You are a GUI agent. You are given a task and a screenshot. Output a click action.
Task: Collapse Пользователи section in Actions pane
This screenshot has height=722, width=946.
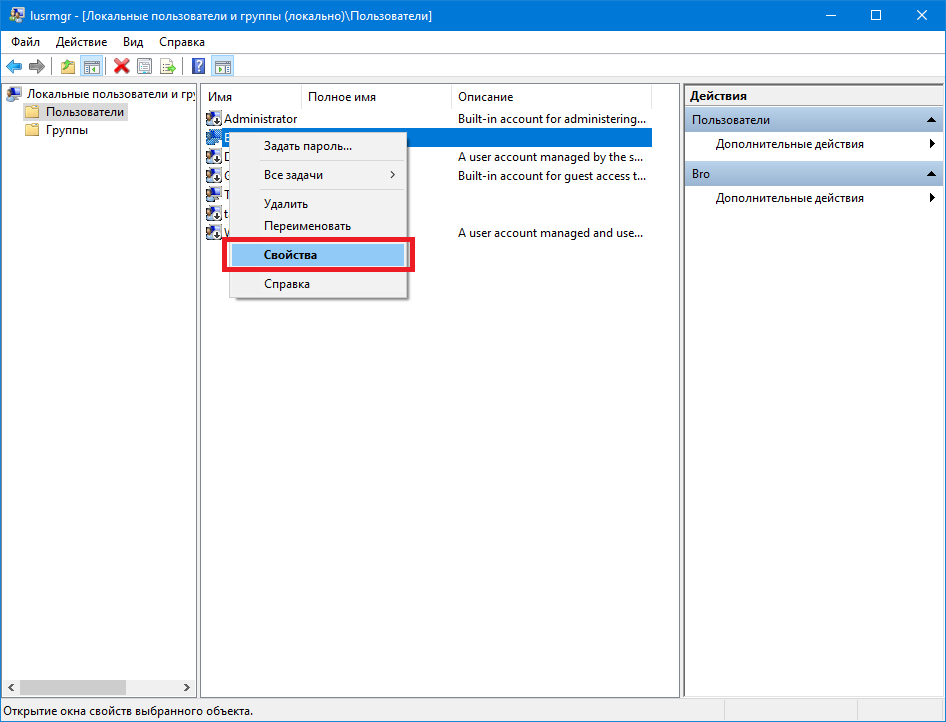point(932,120)
